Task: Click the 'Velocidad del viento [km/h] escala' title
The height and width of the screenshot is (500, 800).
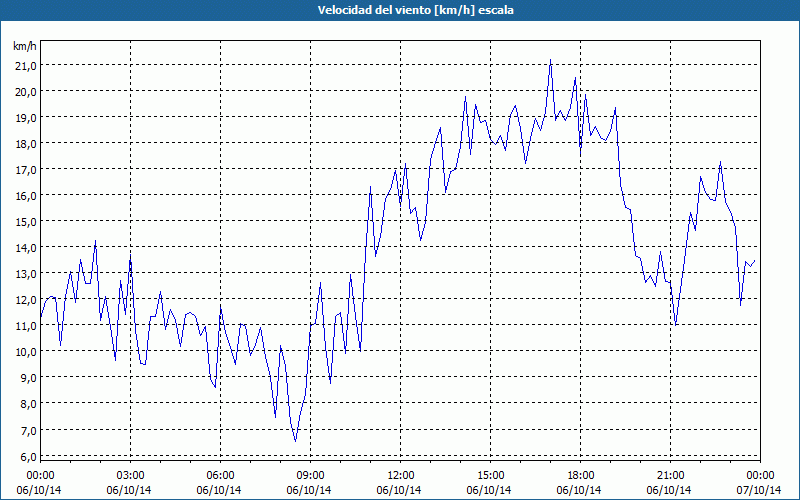Action: tap(415, 10)
